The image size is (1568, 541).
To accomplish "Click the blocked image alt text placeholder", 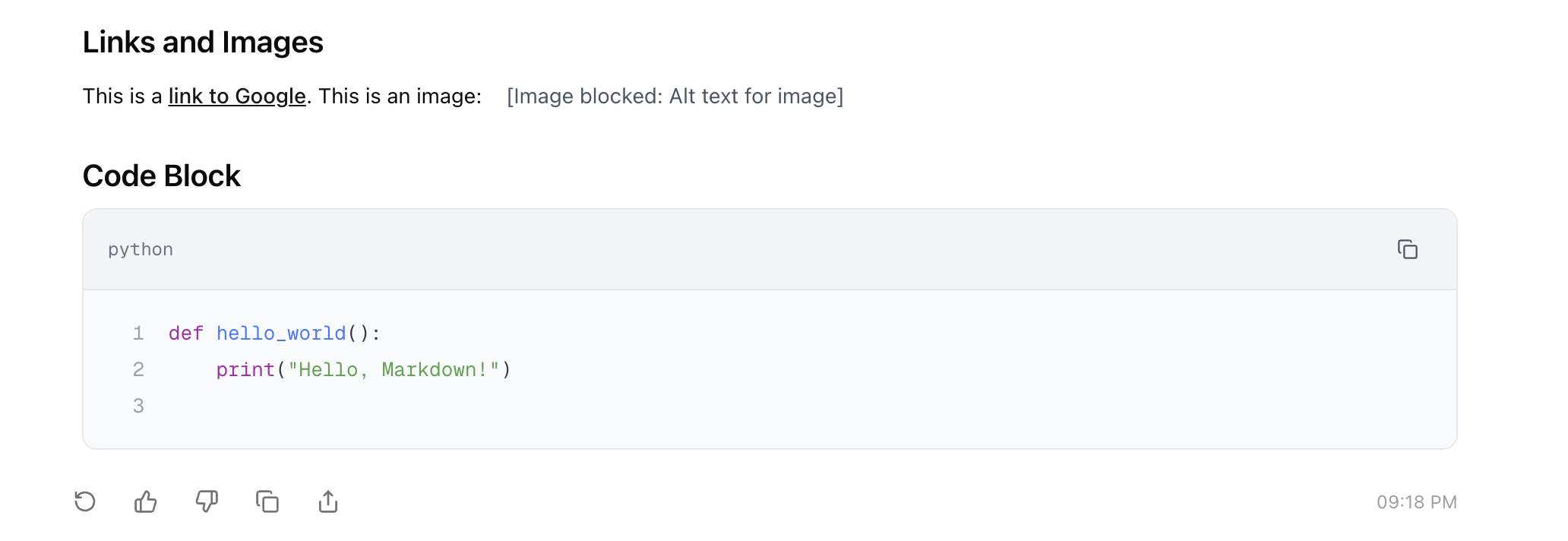I will [x=675, y=96].
